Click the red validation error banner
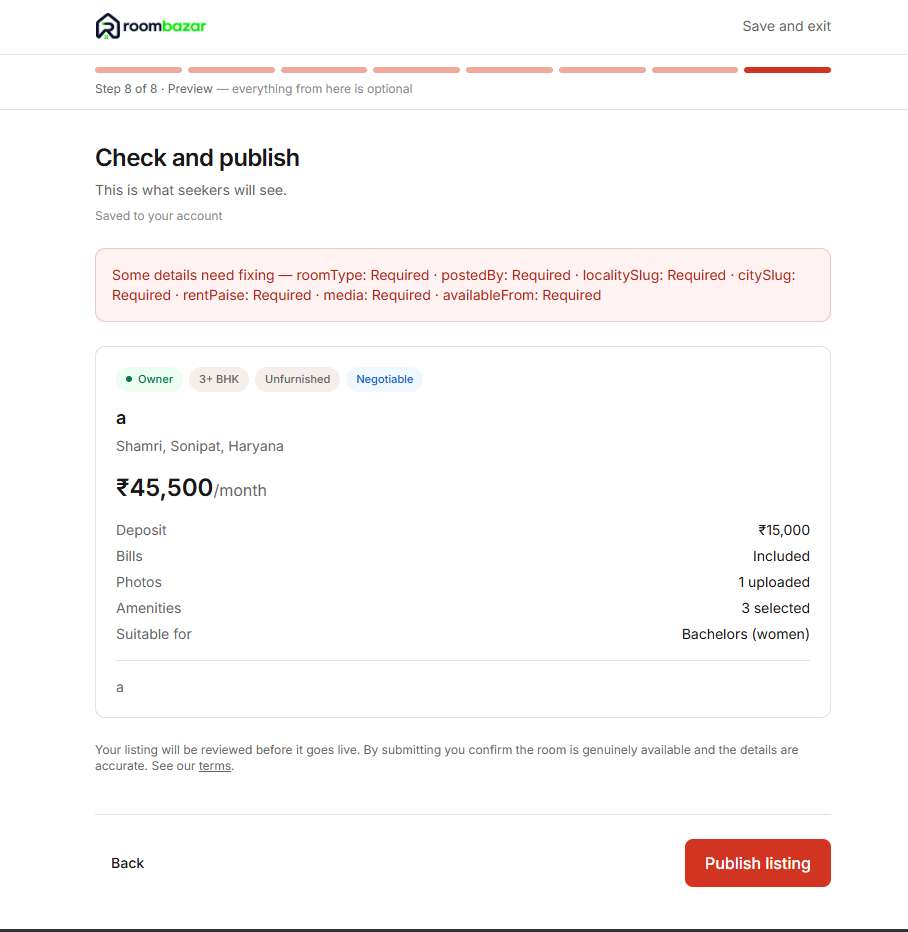The height and width of the screenshot is (932, 908). (463, 285)
